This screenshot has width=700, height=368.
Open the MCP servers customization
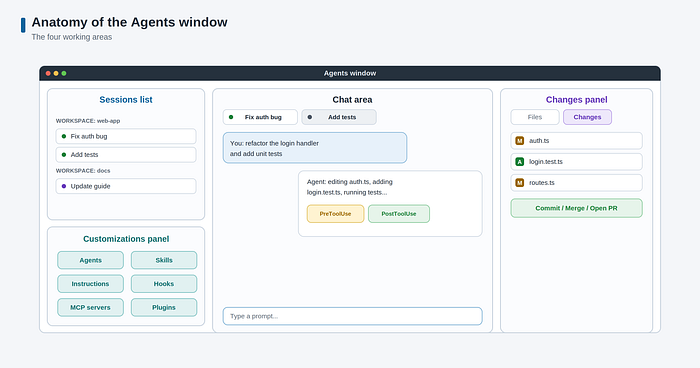[x=90, y=307]
